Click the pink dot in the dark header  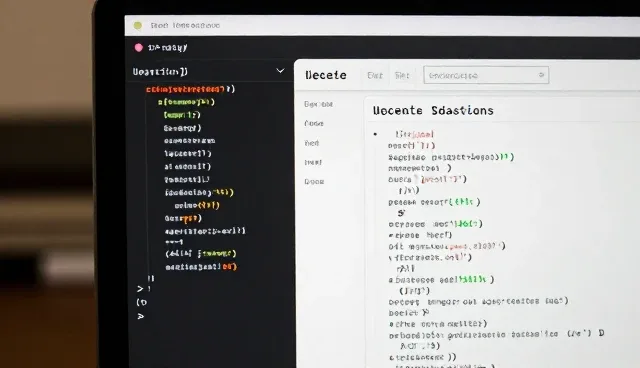coord(139,48)
